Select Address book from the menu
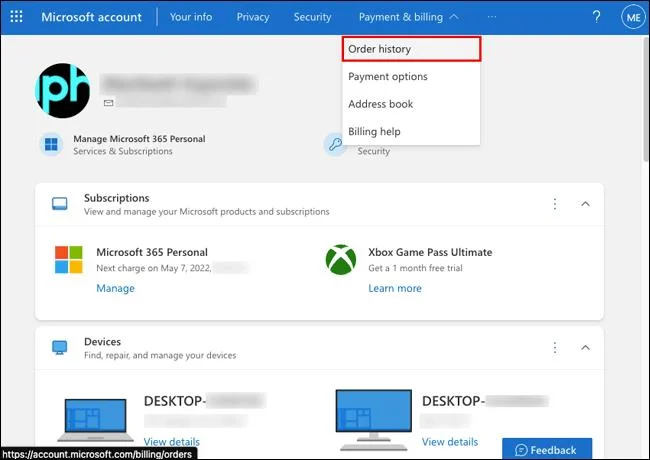 point(411,104)
